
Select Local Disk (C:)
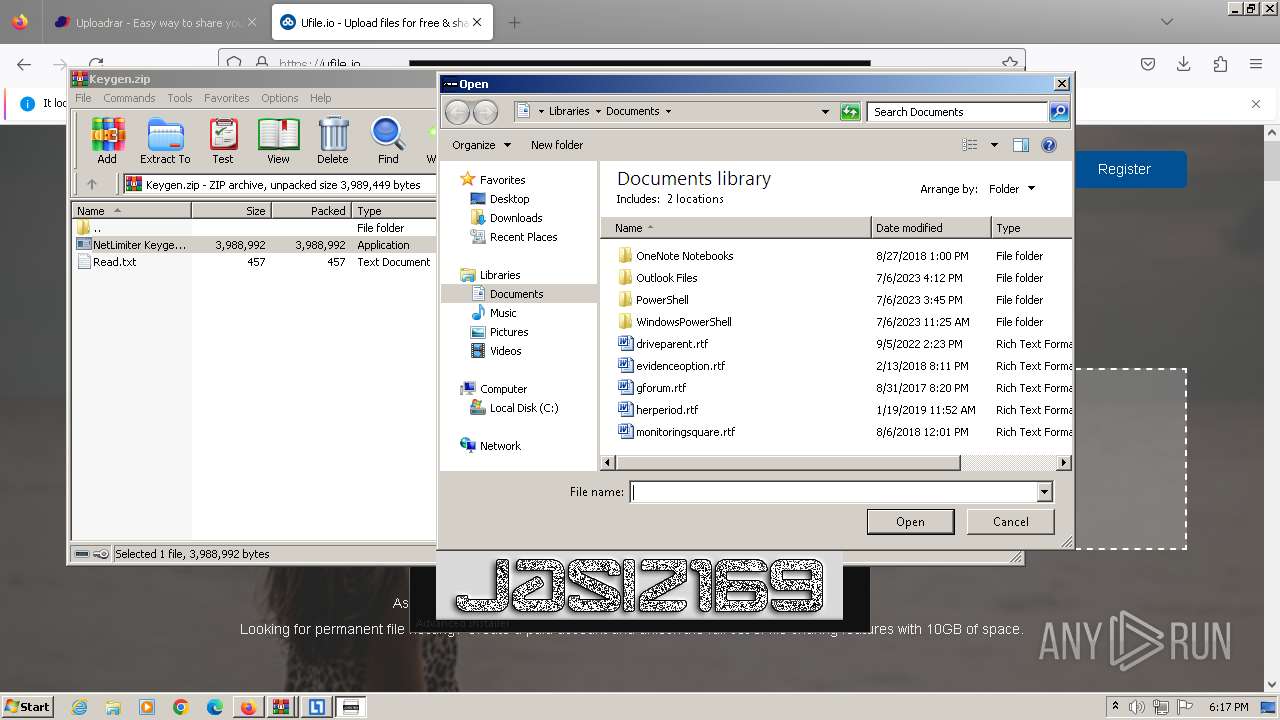pos(524,408)
